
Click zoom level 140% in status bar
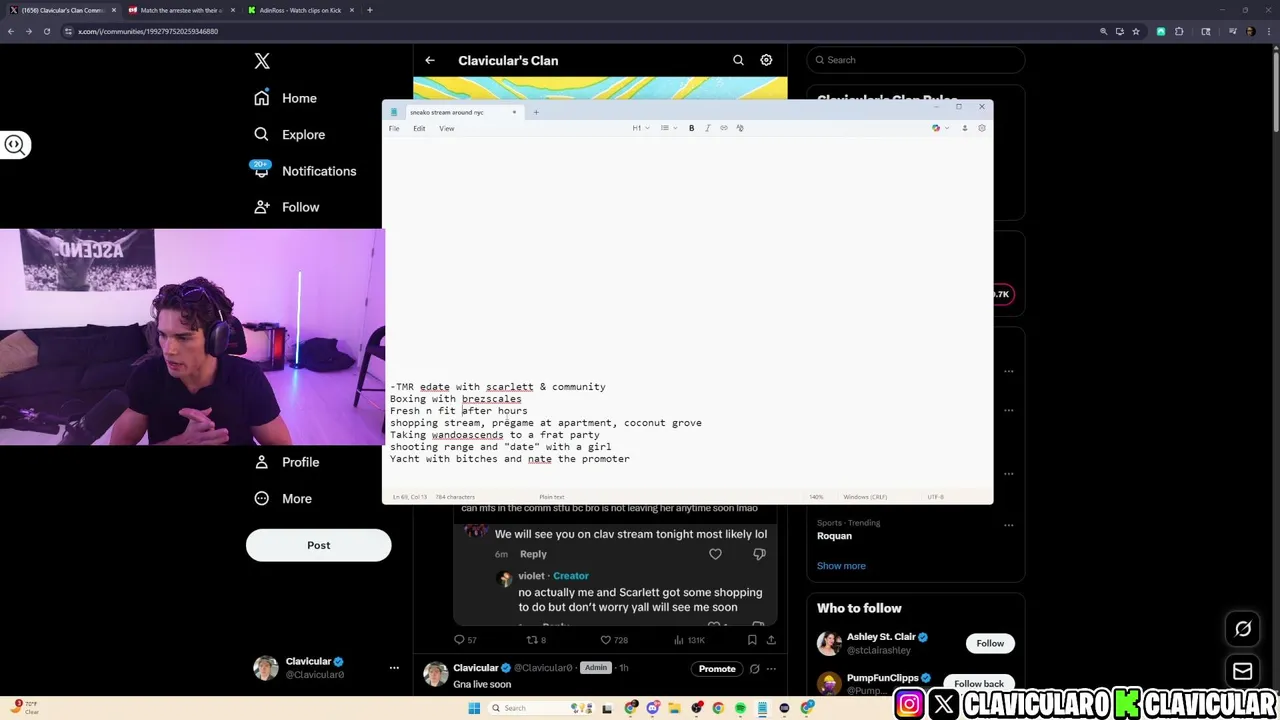click(816, 497)
